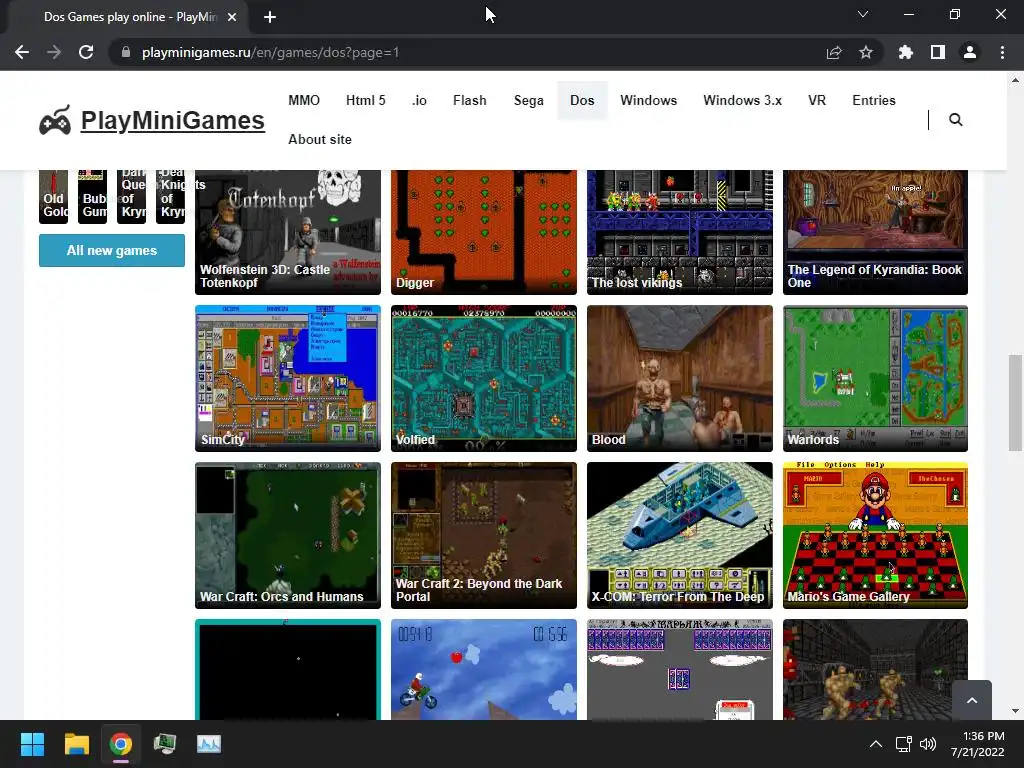
Task: Open the Windows games category
Action: pos(648,100)
